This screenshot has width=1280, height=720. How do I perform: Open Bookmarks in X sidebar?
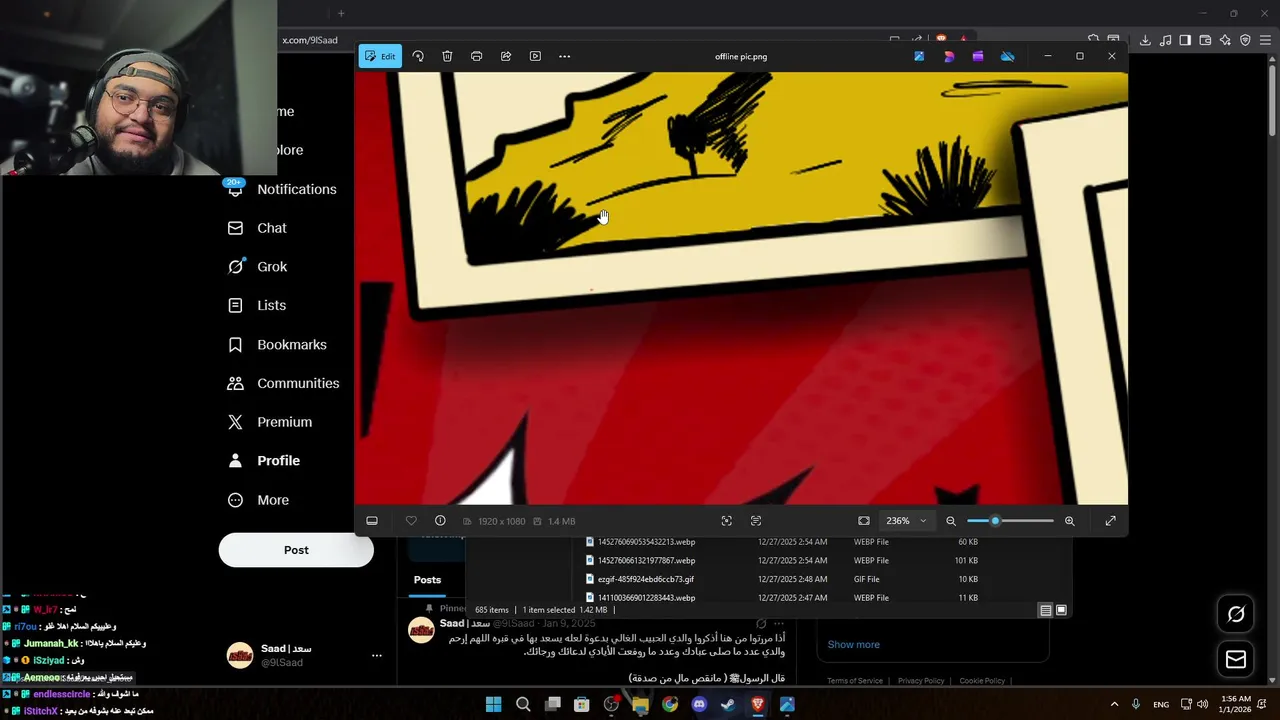[x=277, y=344]
